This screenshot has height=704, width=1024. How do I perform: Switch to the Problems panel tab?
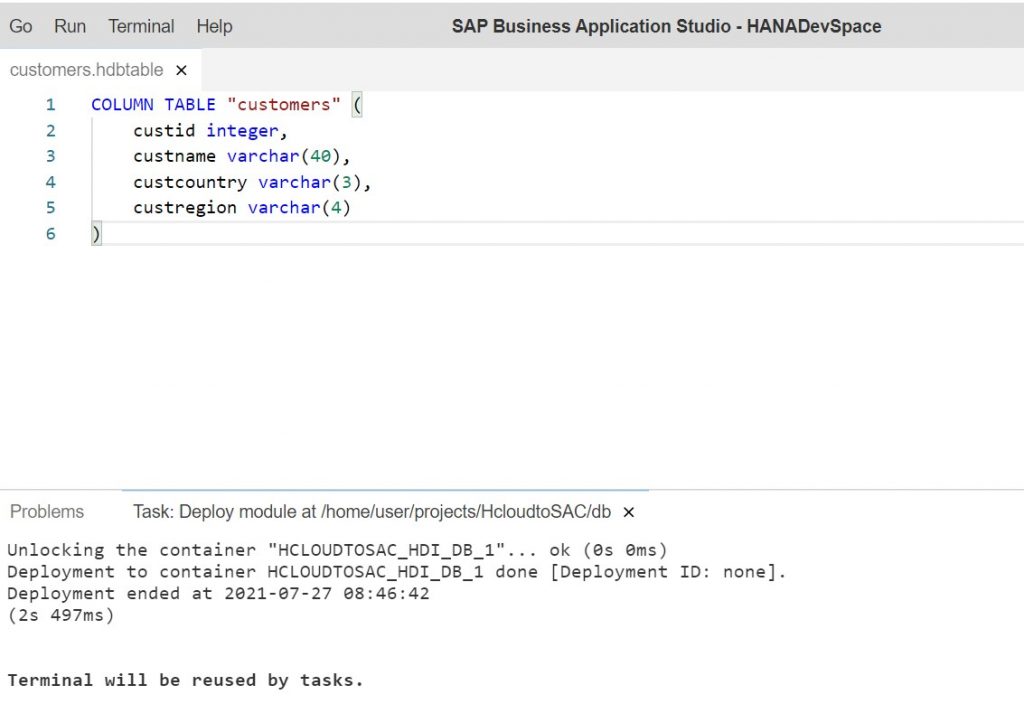(x=47, y=511)
